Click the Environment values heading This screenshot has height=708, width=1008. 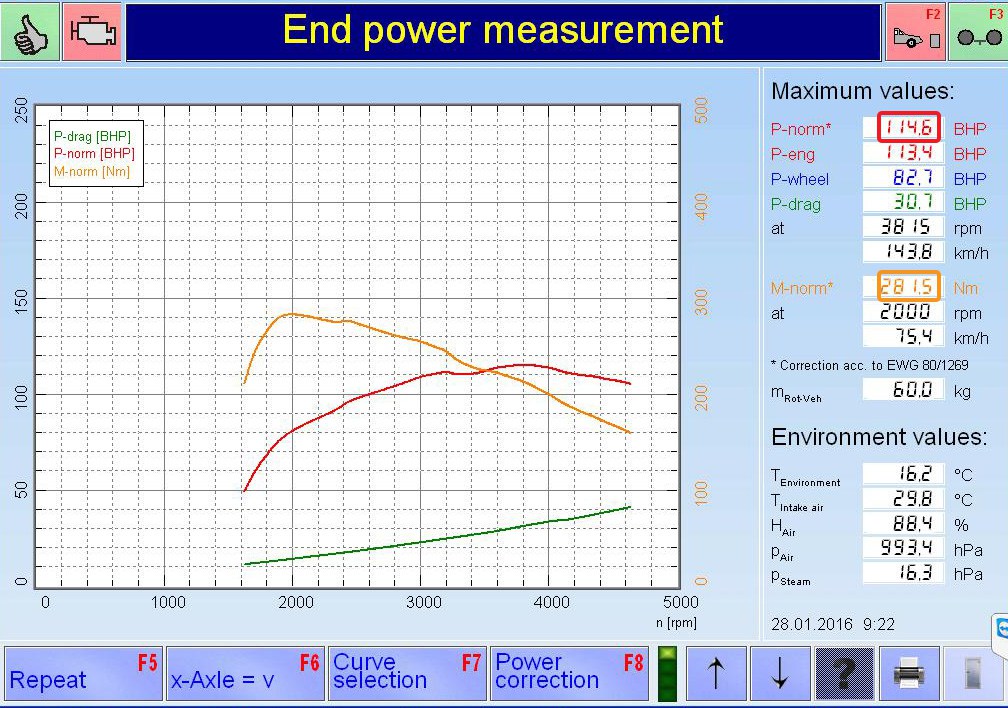[879, 437]
